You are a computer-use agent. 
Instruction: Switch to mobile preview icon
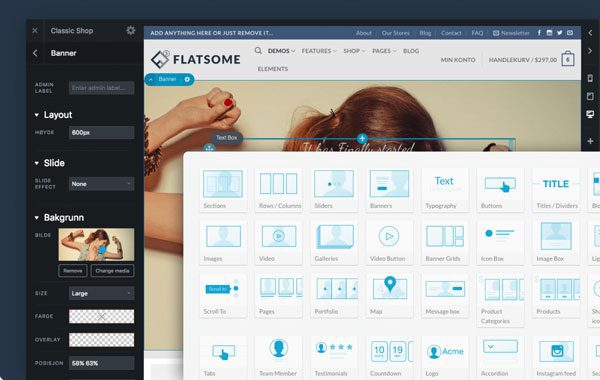(x=590, y=78)
